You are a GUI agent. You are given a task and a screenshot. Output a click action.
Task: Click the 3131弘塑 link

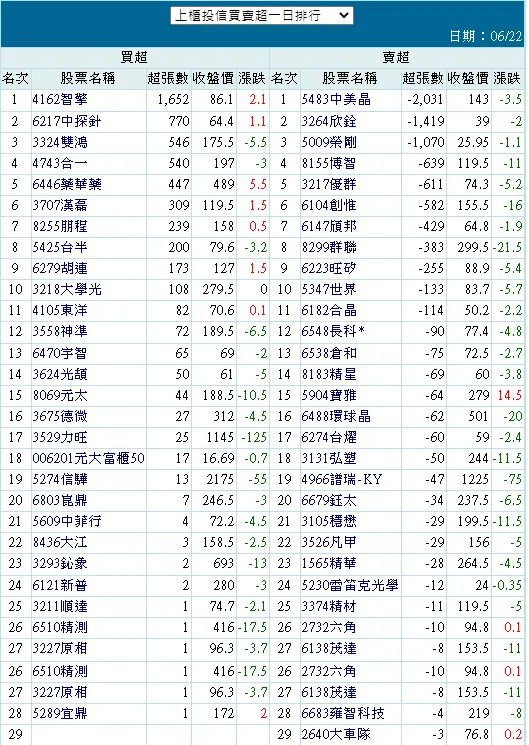coord(329,458)
